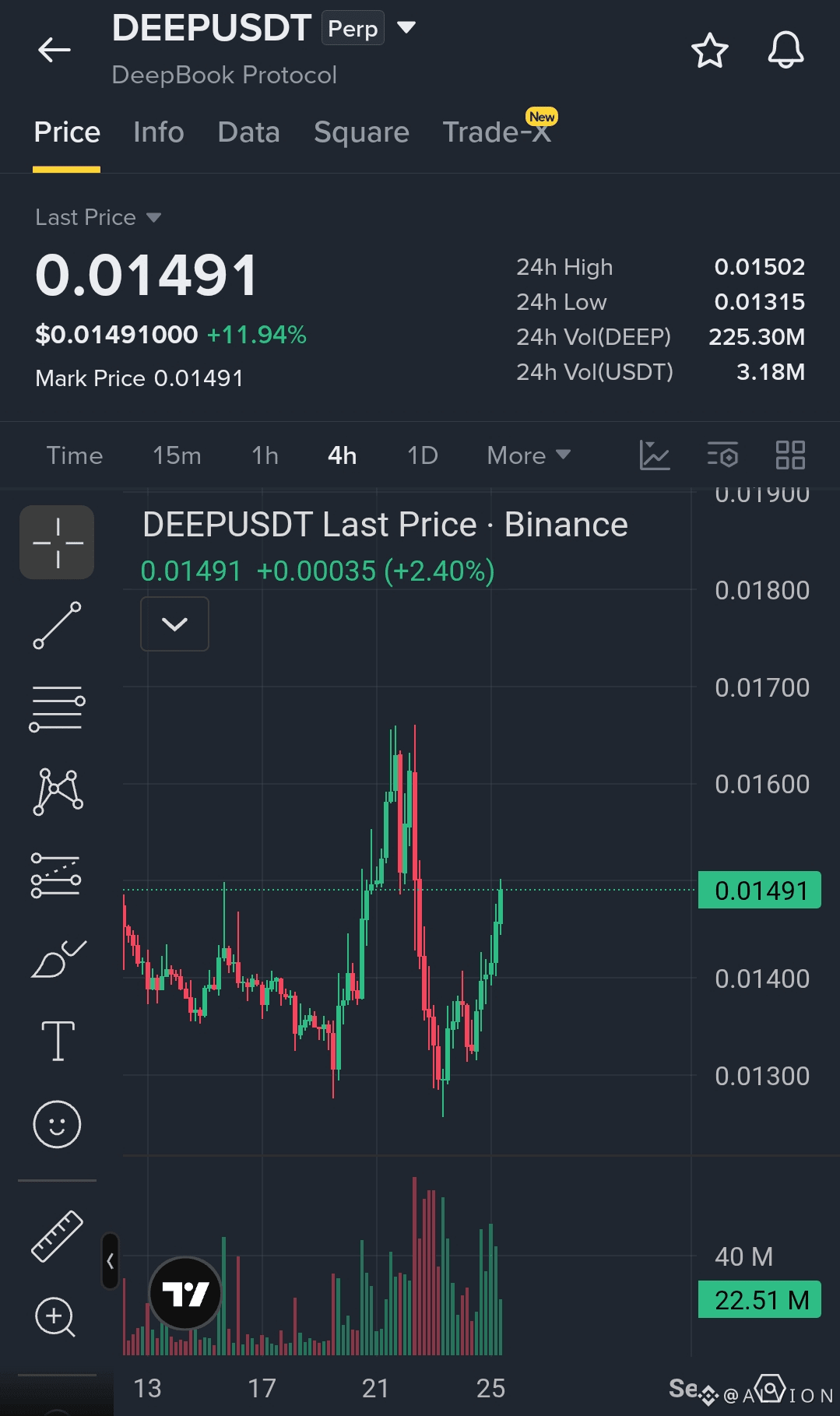Screen dimensions: 840x1416
Task: Open the emoji sticker tool
Action: 57,1124
